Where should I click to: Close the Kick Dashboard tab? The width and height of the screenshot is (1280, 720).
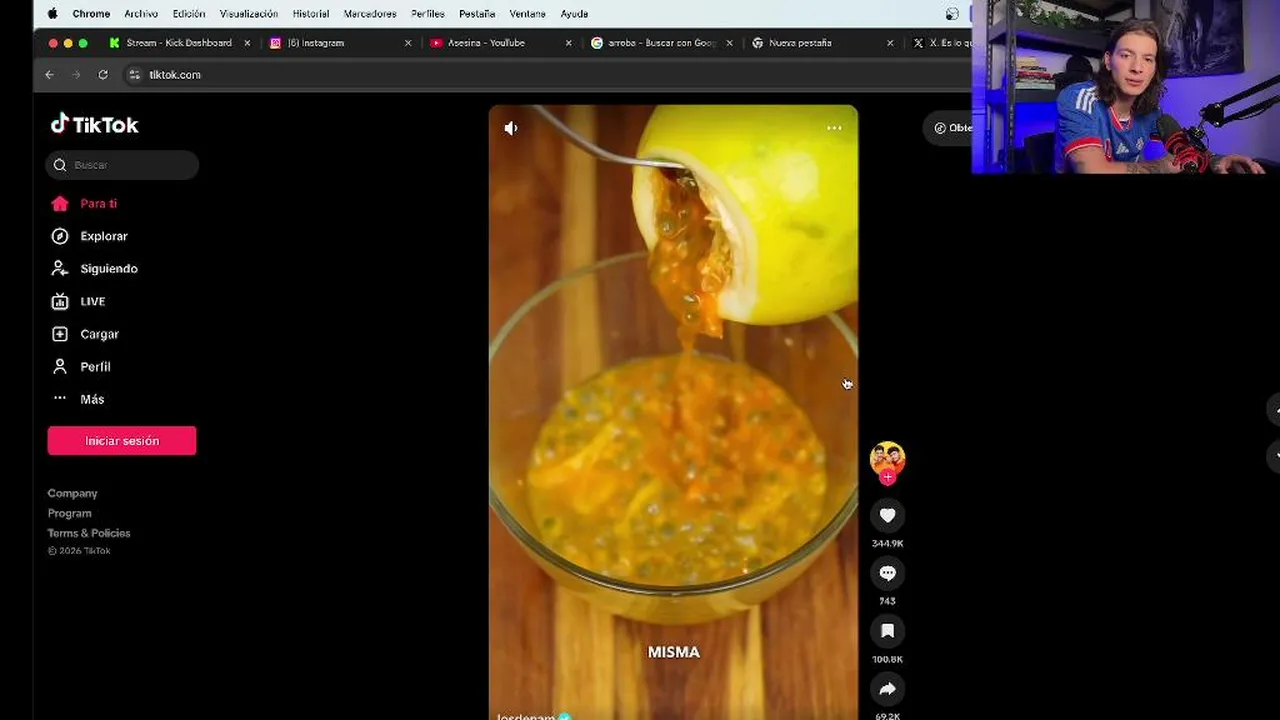coord(247,43)
